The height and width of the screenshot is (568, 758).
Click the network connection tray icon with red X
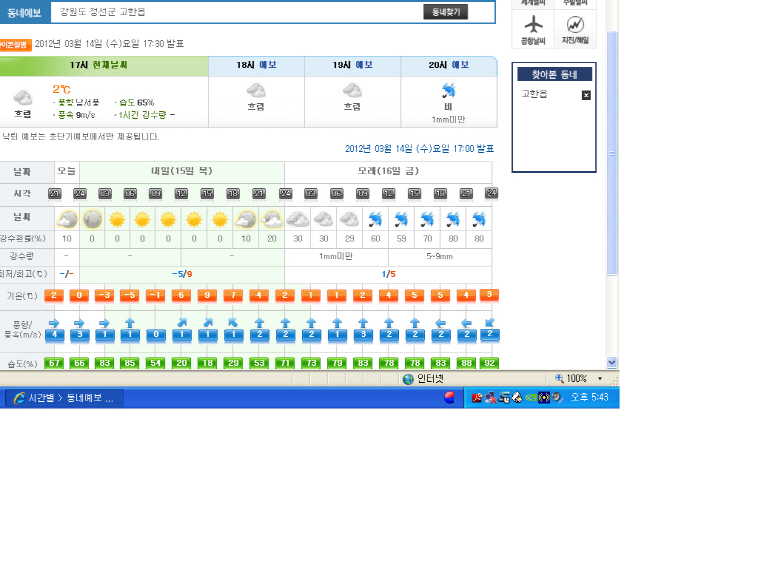click(x=491, y=397)
